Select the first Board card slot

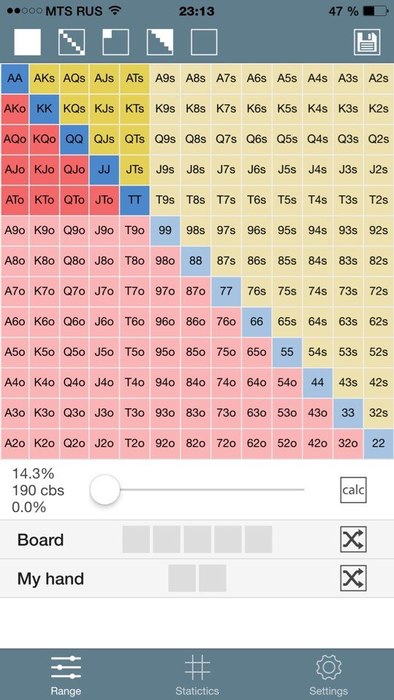(x=136, y=539)
